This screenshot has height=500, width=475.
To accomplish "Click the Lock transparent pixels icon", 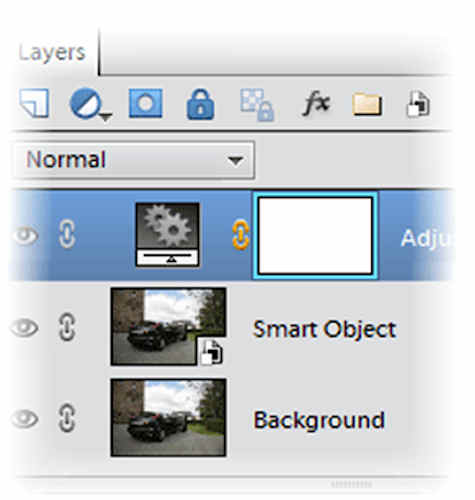I will (257, 104).
